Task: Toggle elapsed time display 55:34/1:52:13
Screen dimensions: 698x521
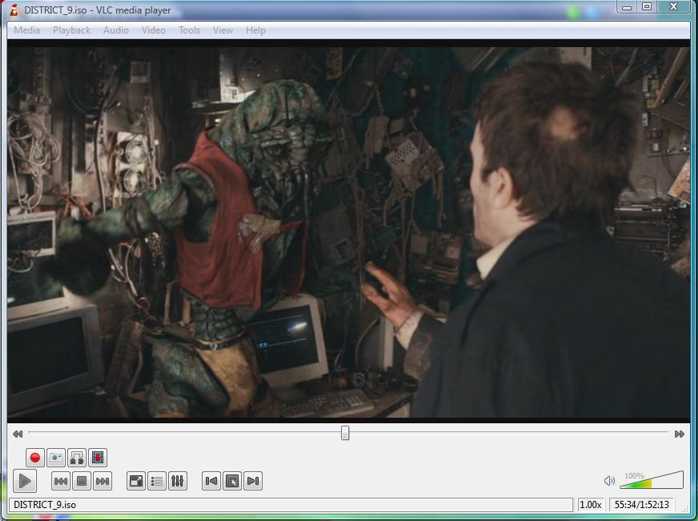Action: [x=641, y=505]
